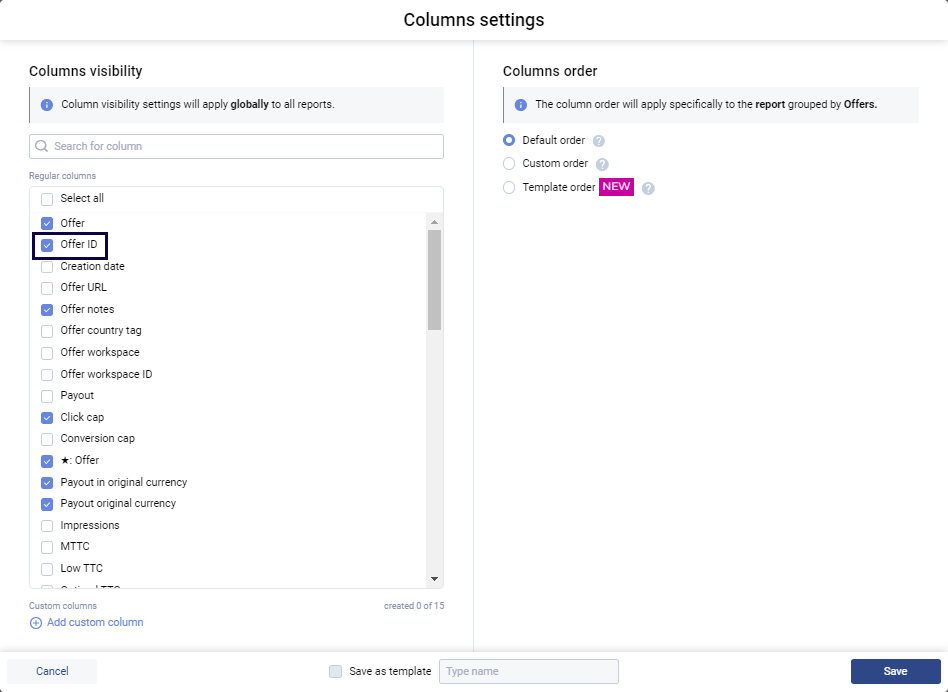Click Cancel to discard changes
The image size is (948, 692).
(x=52, y=671)
